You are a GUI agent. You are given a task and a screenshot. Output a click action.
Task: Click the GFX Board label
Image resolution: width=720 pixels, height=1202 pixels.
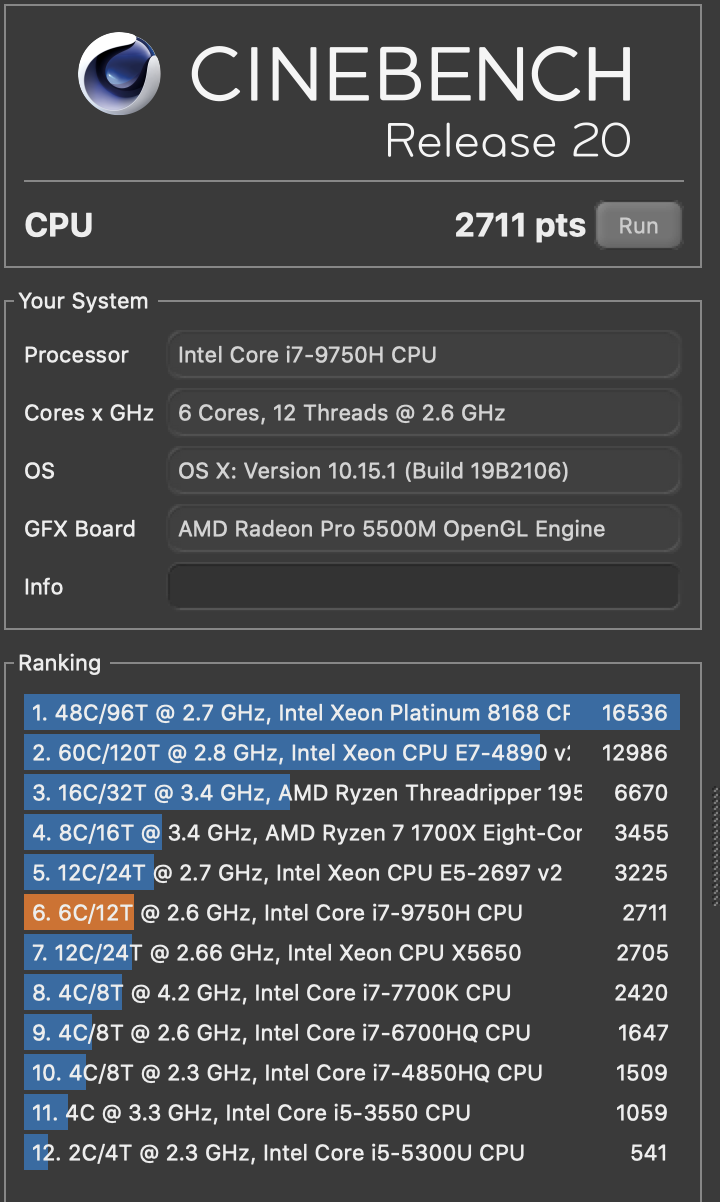79,529
